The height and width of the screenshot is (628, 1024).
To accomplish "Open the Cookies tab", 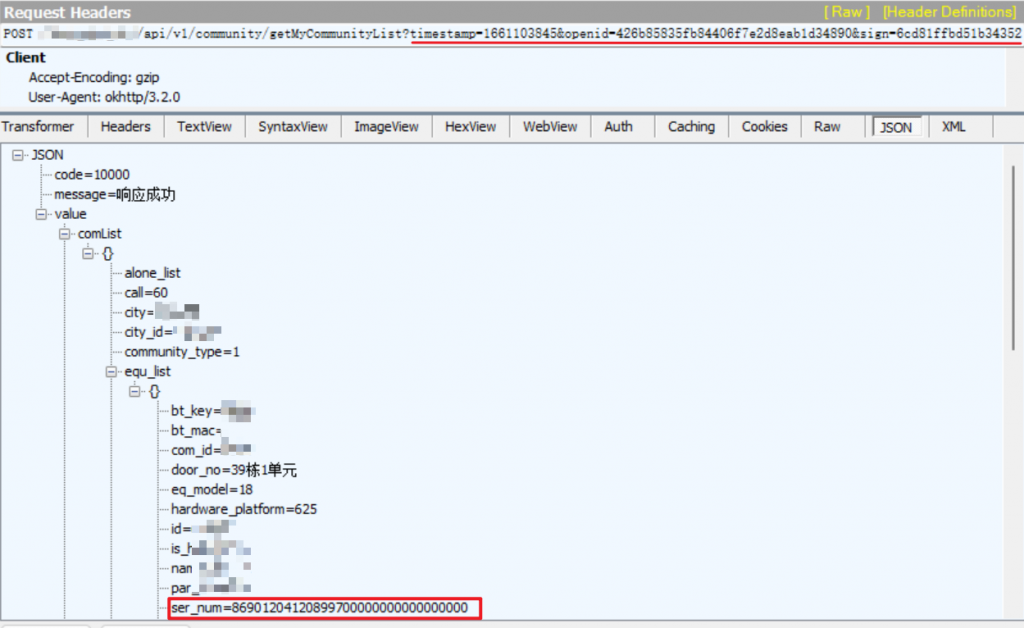I will (x=764, y=127).
